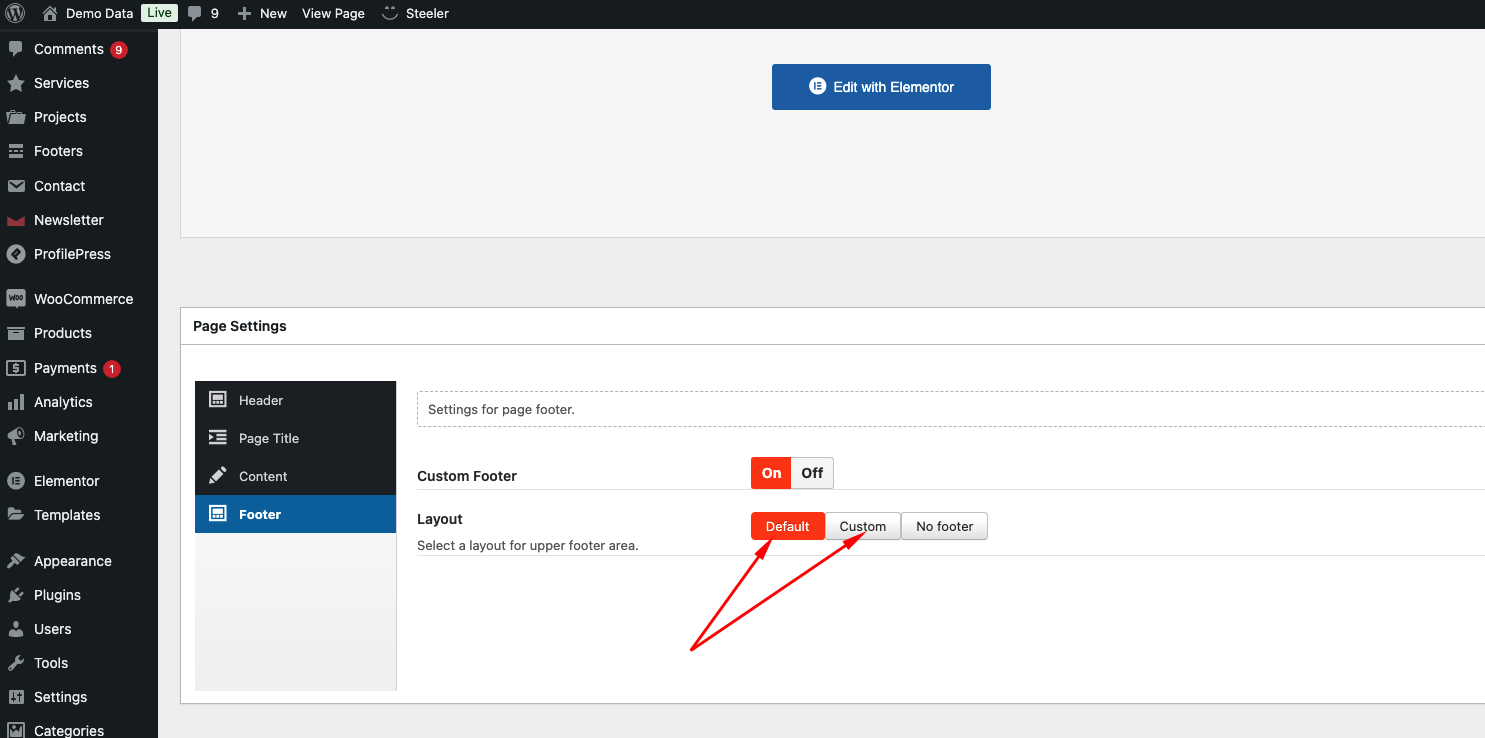The height and width of the screenshot is (738, 1485).
Task: Click the Projects folder icon
Action: click(16, 117)
